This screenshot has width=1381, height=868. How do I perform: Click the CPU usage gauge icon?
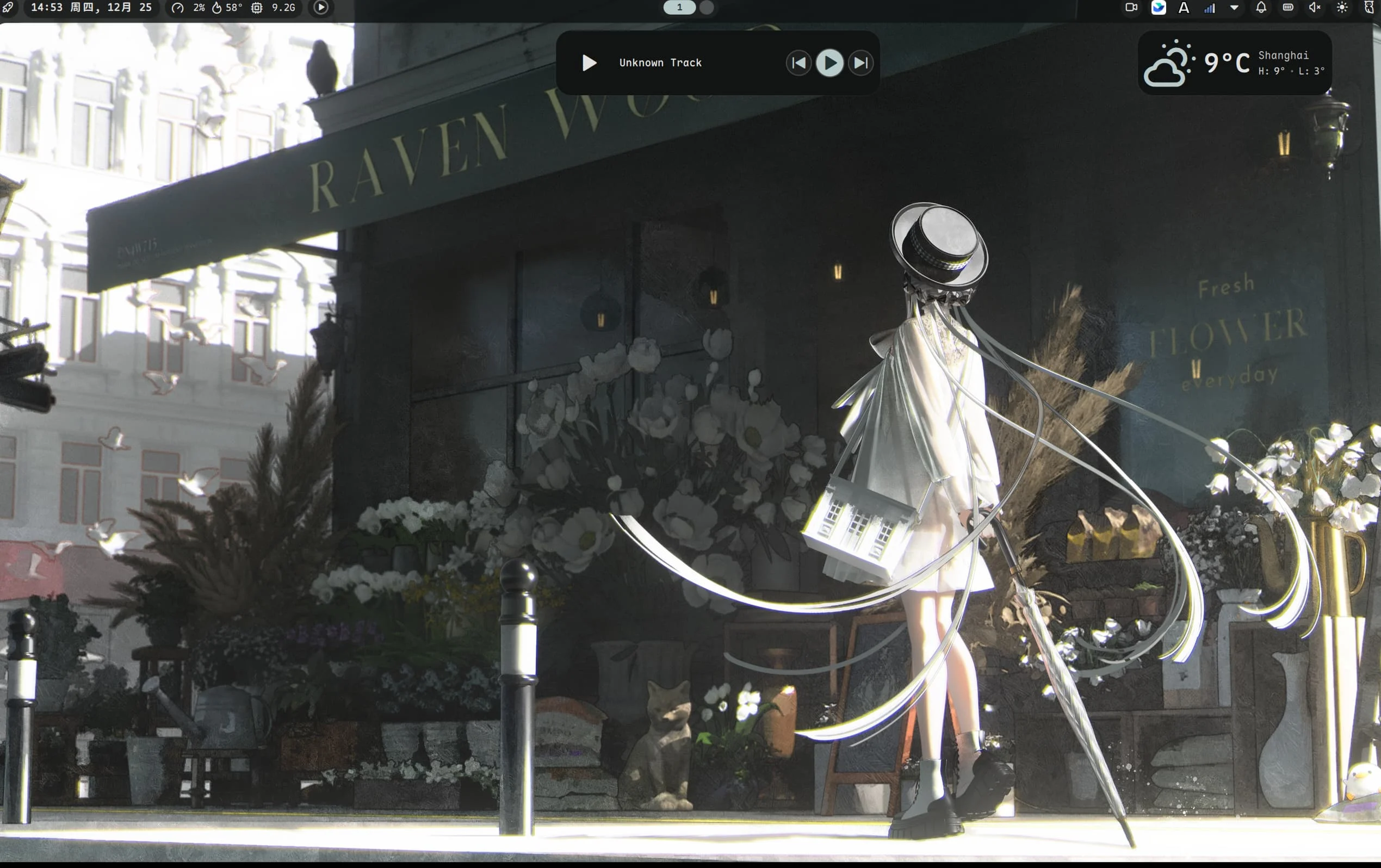(x=178, y=8)
